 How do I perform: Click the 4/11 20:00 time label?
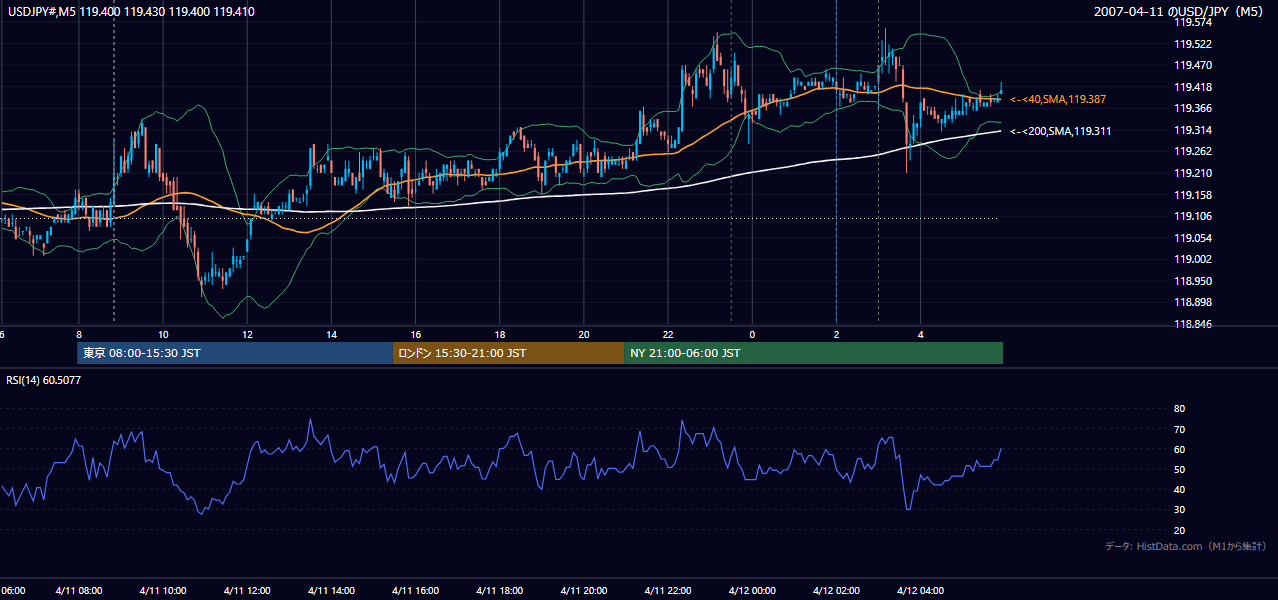584,591
